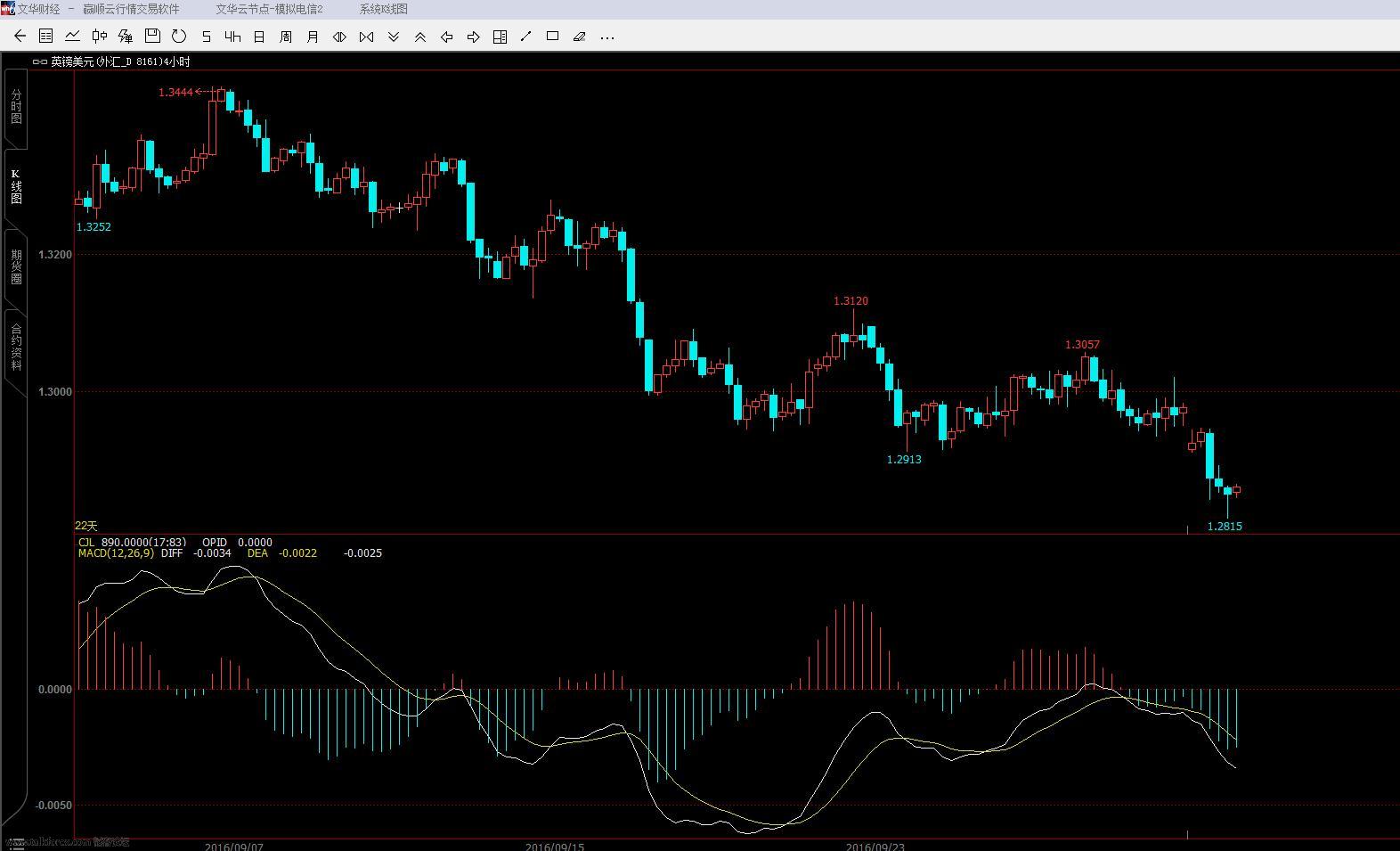Click the CJL volume indicator label

pos(86,543)
